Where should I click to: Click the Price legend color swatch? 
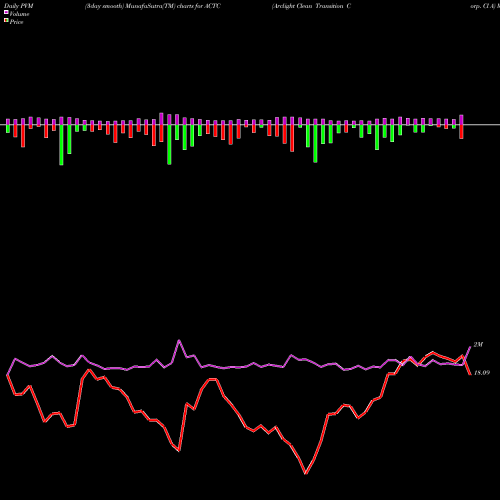point(6,21)
